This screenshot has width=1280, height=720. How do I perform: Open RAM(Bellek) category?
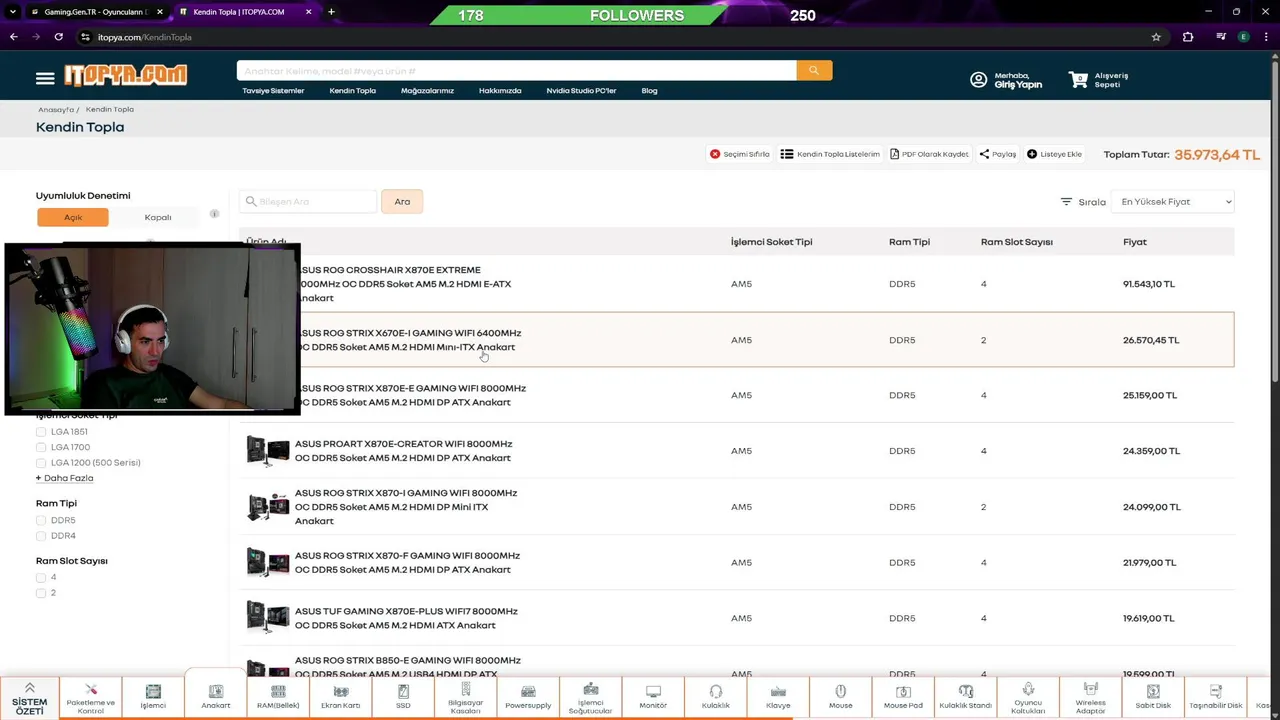click(x=278, y=698)
